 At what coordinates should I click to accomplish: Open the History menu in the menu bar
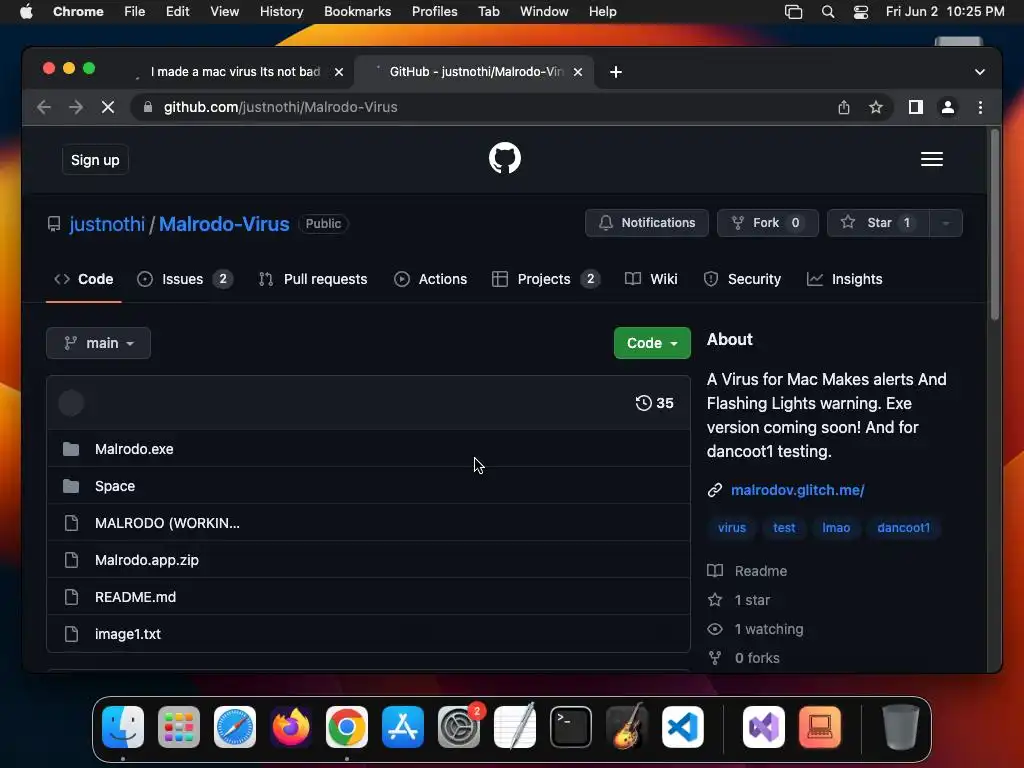pyautogui.click(x=281, y=12)
